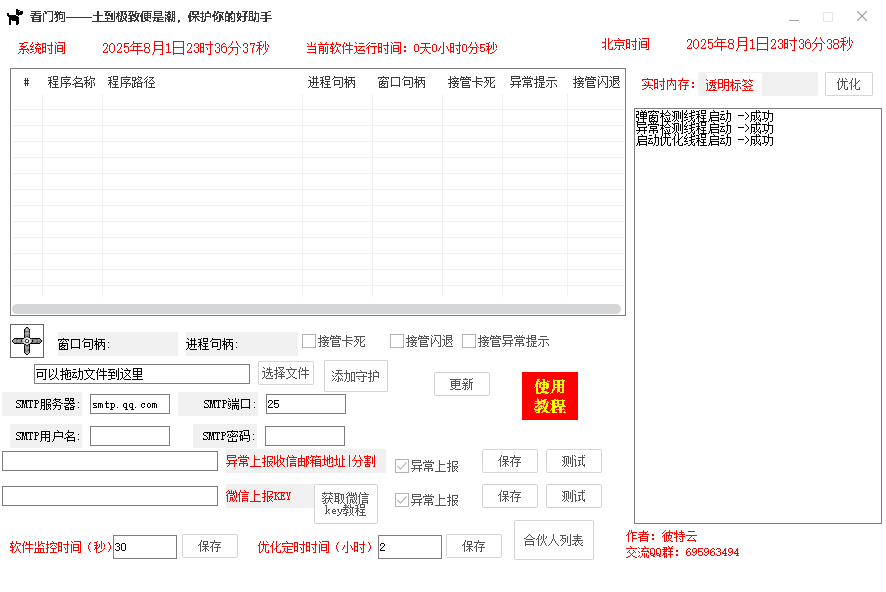Viewport: 886px width, 592px height.
Task: Click the crosshair window-picker icon
Action: (27, 341)
